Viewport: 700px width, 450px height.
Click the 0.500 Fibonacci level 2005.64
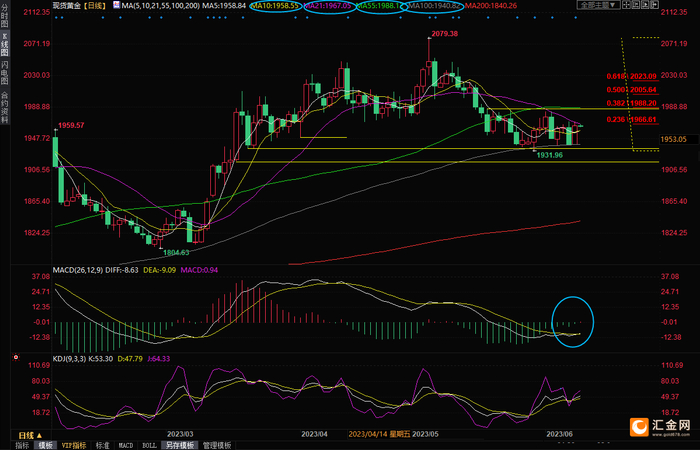pos(631,90)
